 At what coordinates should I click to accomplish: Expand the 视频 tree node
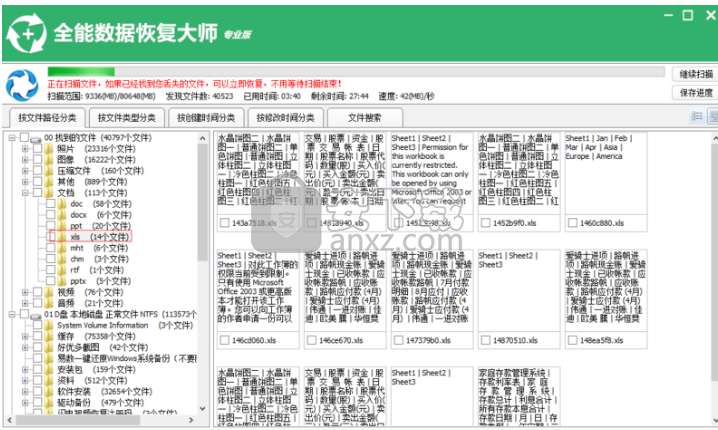point(25,292)
